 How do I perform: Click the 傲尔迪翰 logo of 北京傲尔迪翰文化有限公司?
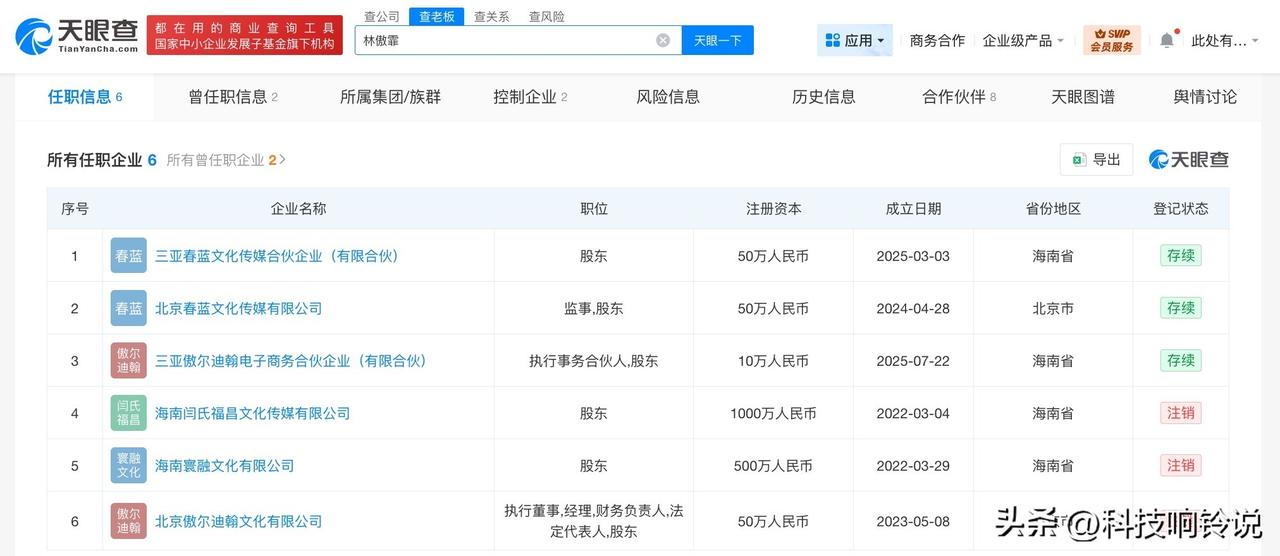129,521
